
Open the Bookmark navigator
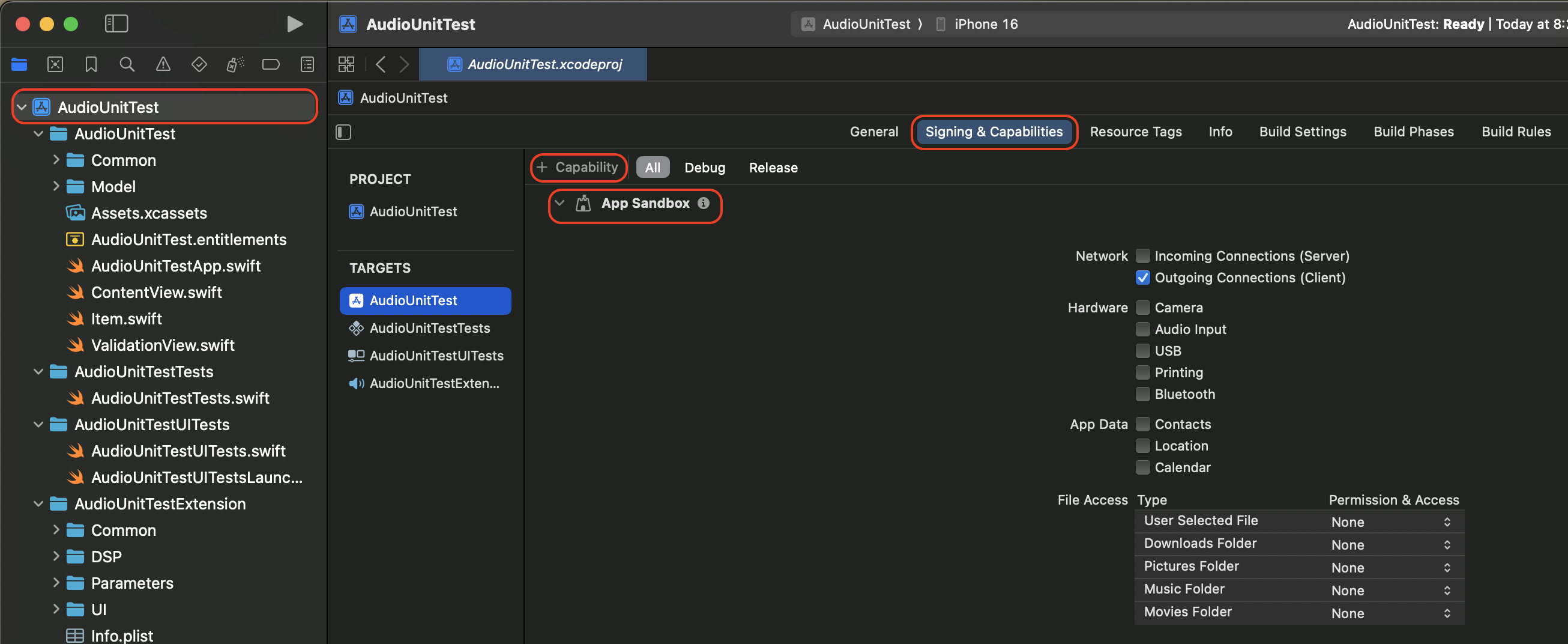tap(91, 64)
